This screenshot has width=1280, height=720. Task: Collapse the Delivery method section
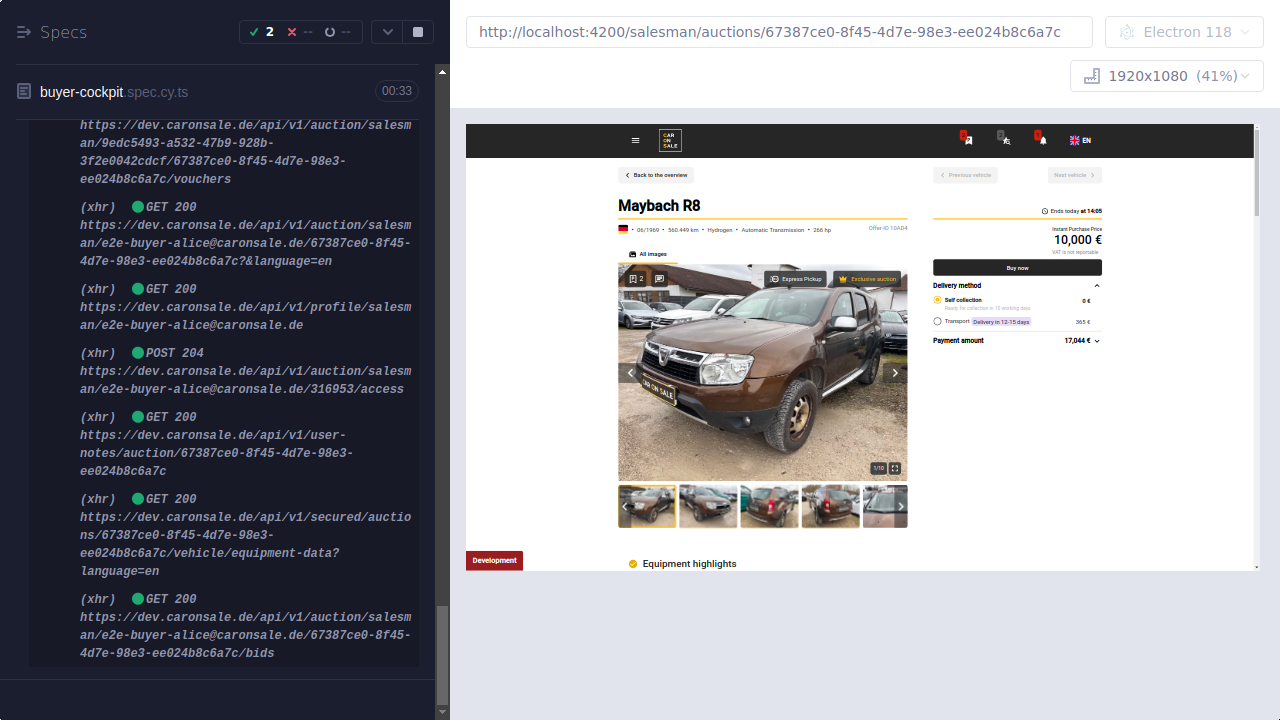[x=1097, y=285]
